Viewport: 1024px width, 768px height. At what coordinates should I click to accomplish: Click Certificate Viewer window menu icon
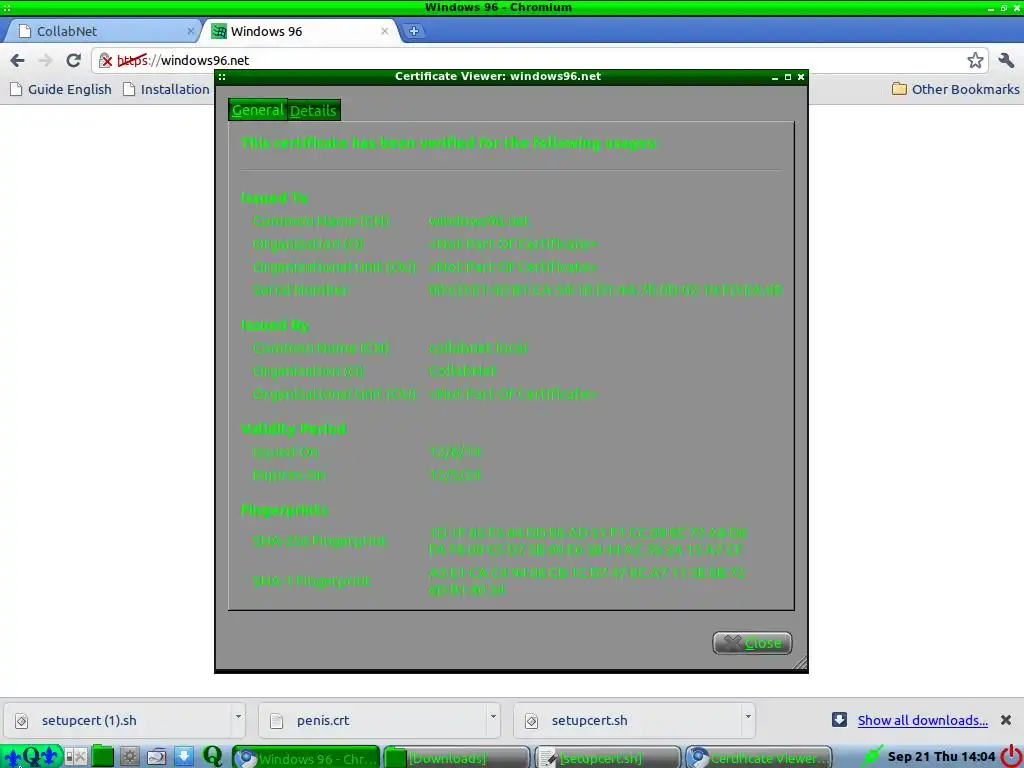click(x=222, y=76)
